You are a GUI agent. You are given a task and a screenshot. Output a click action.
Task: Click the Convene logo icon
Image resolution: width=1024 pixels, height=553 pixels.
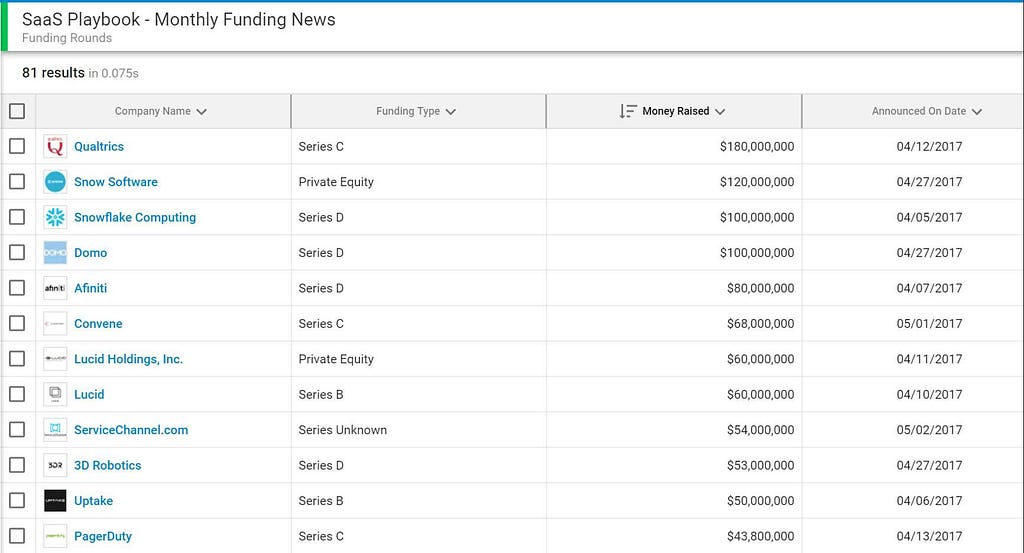pyautogui.click(x=55, y=323)
